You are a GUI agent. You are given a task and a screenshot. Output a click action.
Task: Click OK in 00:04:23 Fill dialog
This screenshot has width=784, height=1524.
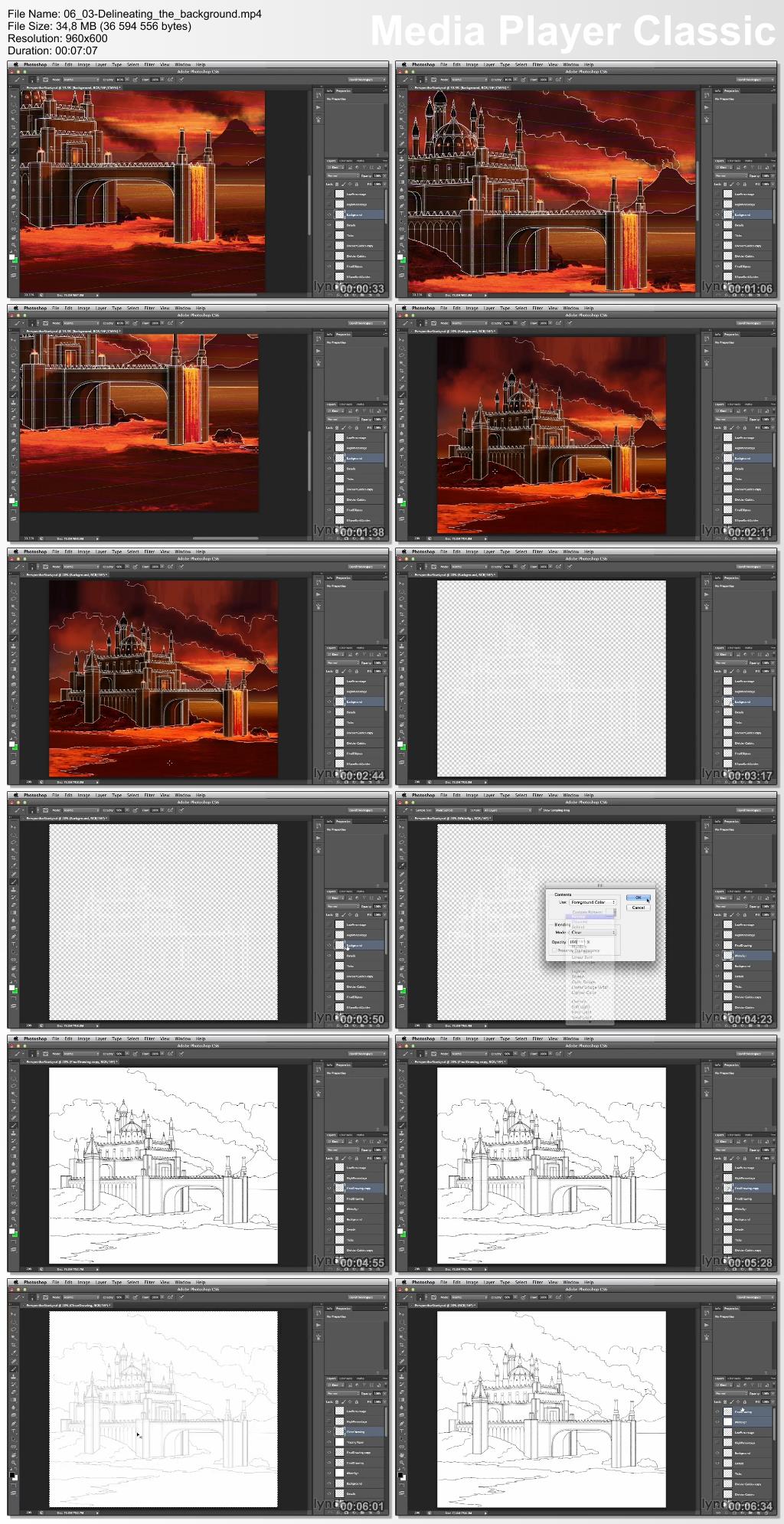coord(638,898)
